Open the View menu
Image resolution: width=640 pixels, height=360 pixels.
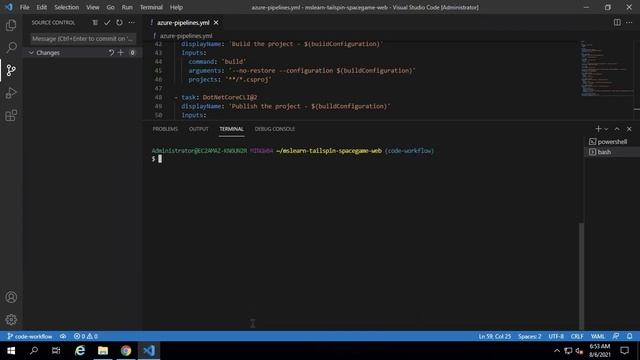(x=93, y=7)
